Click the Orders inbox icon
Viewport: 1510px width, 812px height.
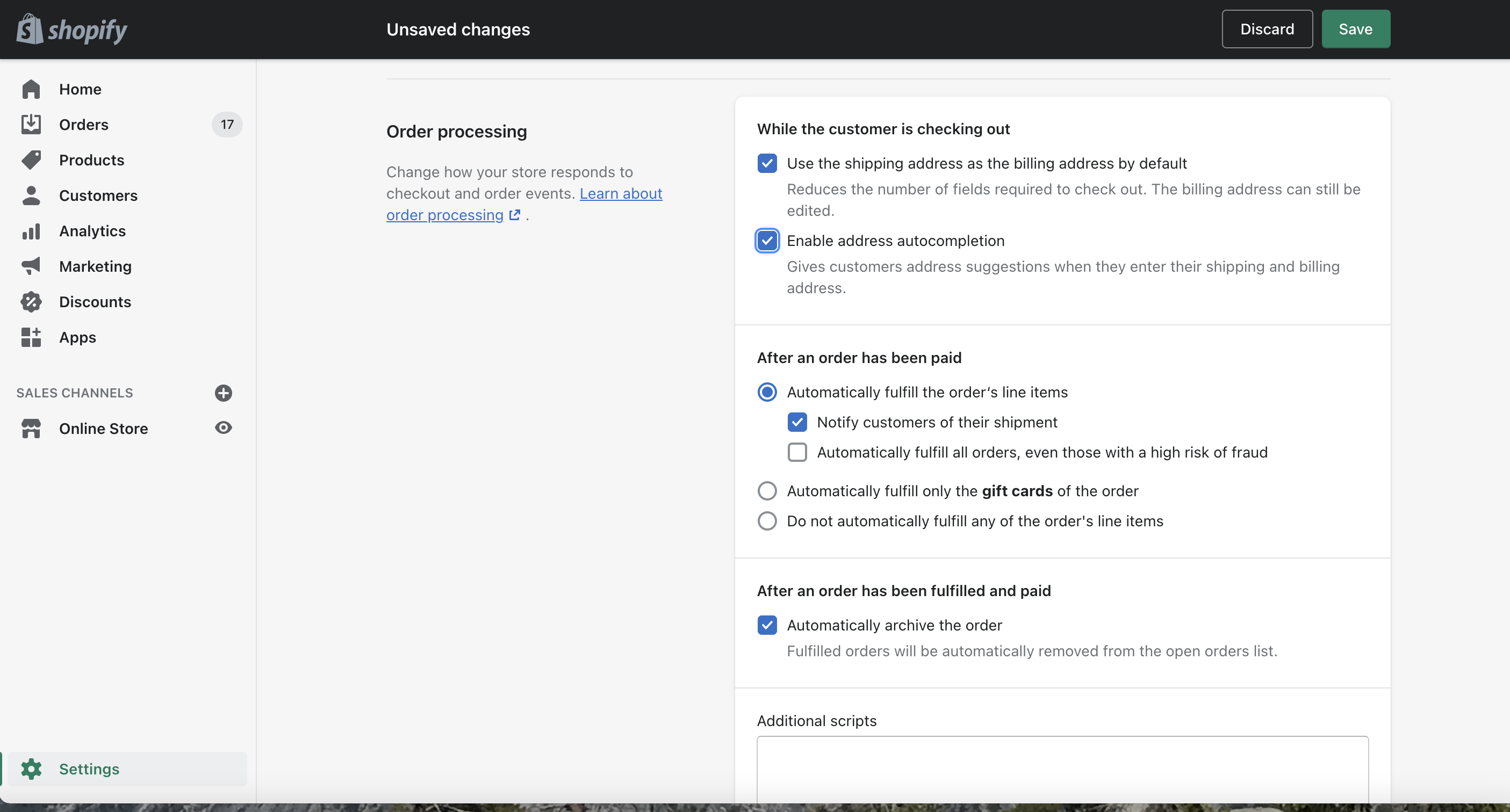tap(31, 124)
